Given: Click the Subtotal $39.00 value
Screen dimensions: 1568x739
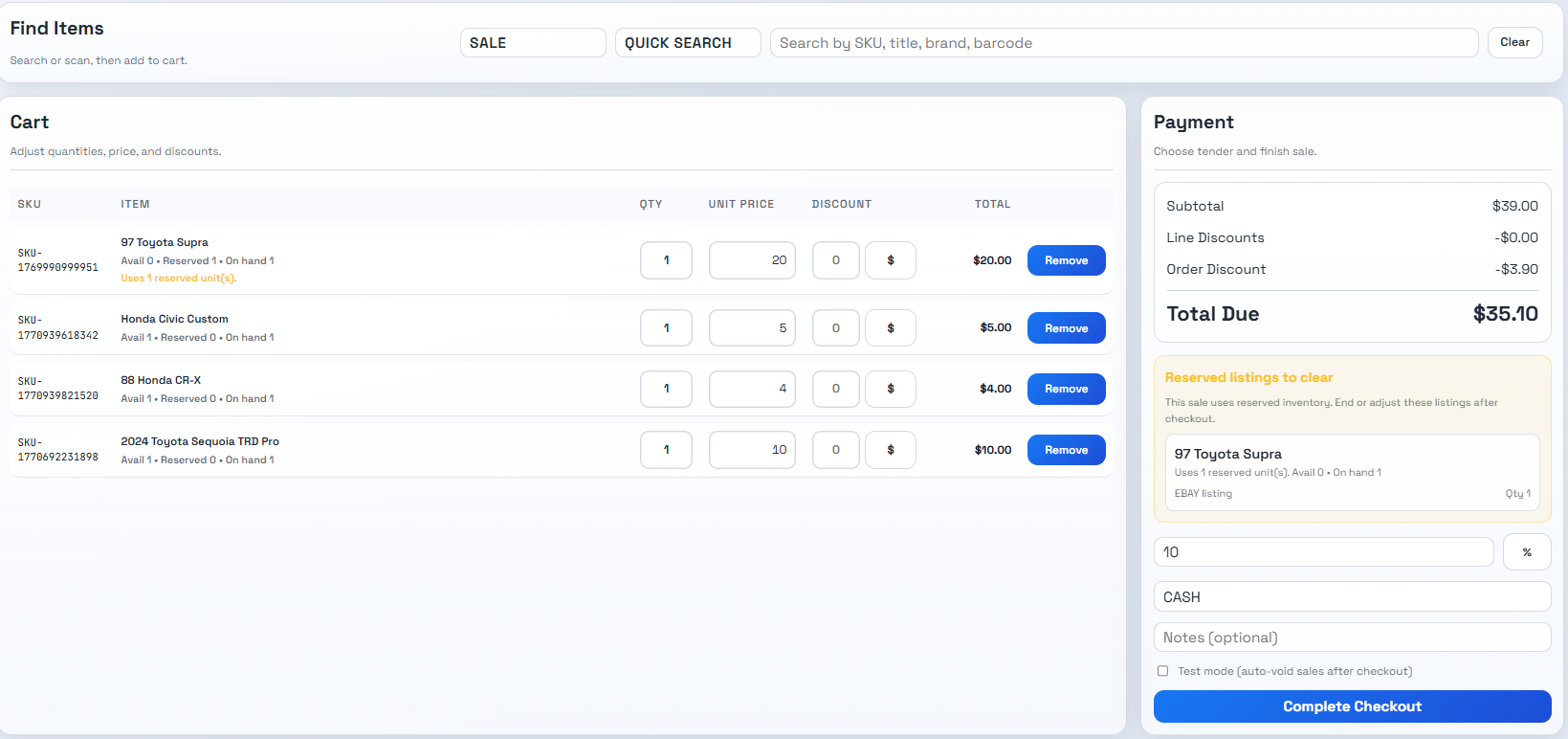Looking at the screenshot, I should (x=1515, y=206).
